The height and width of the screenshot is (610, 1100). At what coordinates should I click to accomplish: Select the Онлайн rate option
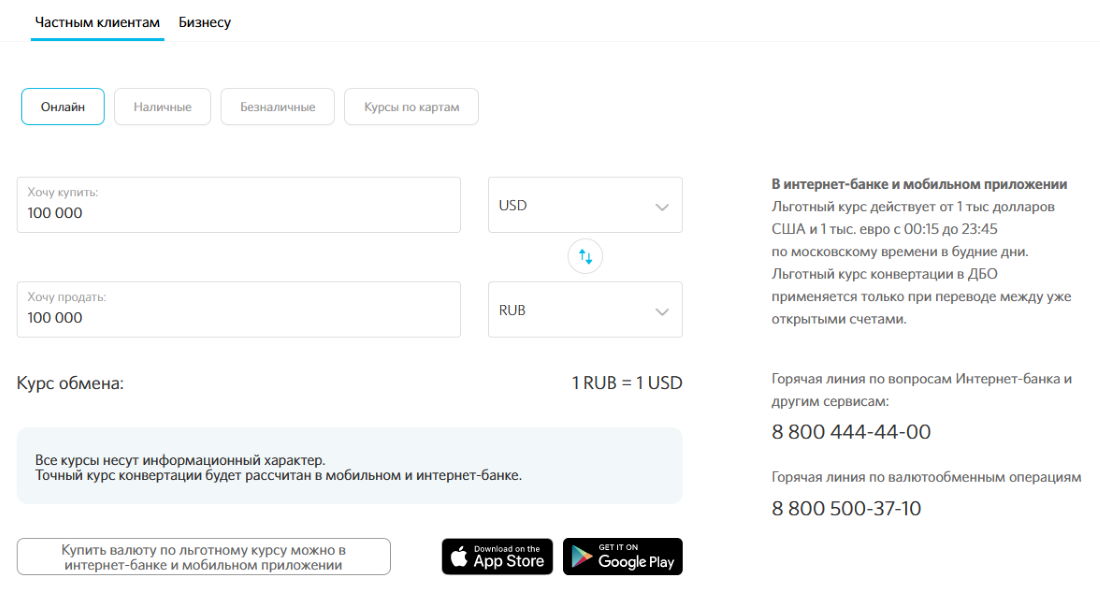coord(62,107)
